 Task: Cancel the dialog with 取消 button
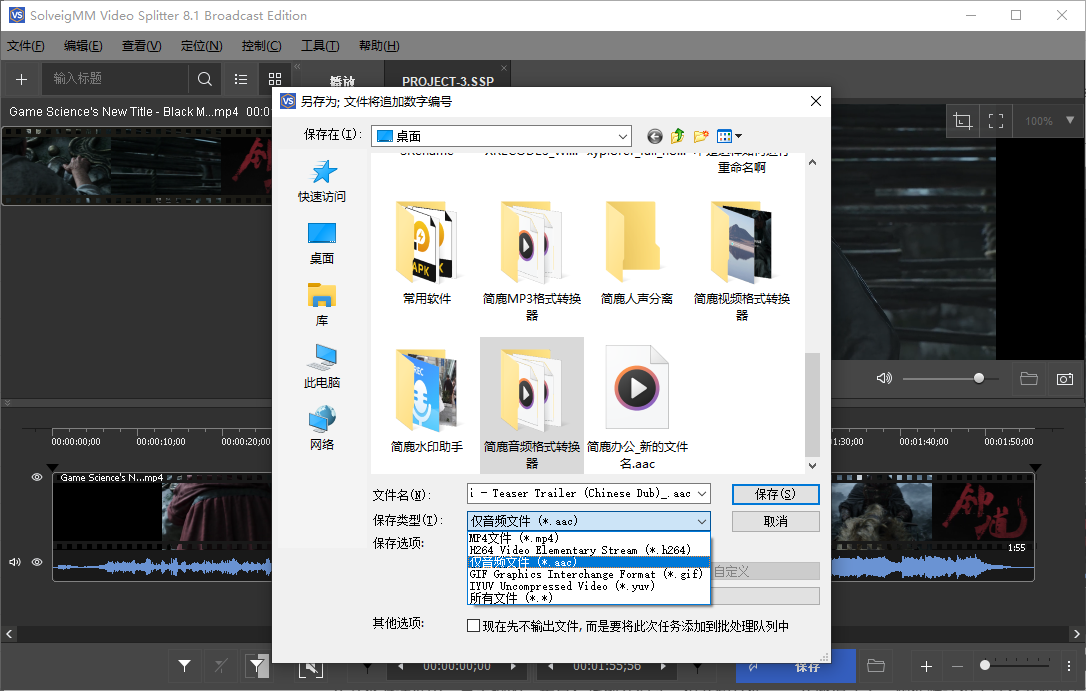[x=775, y=521]
